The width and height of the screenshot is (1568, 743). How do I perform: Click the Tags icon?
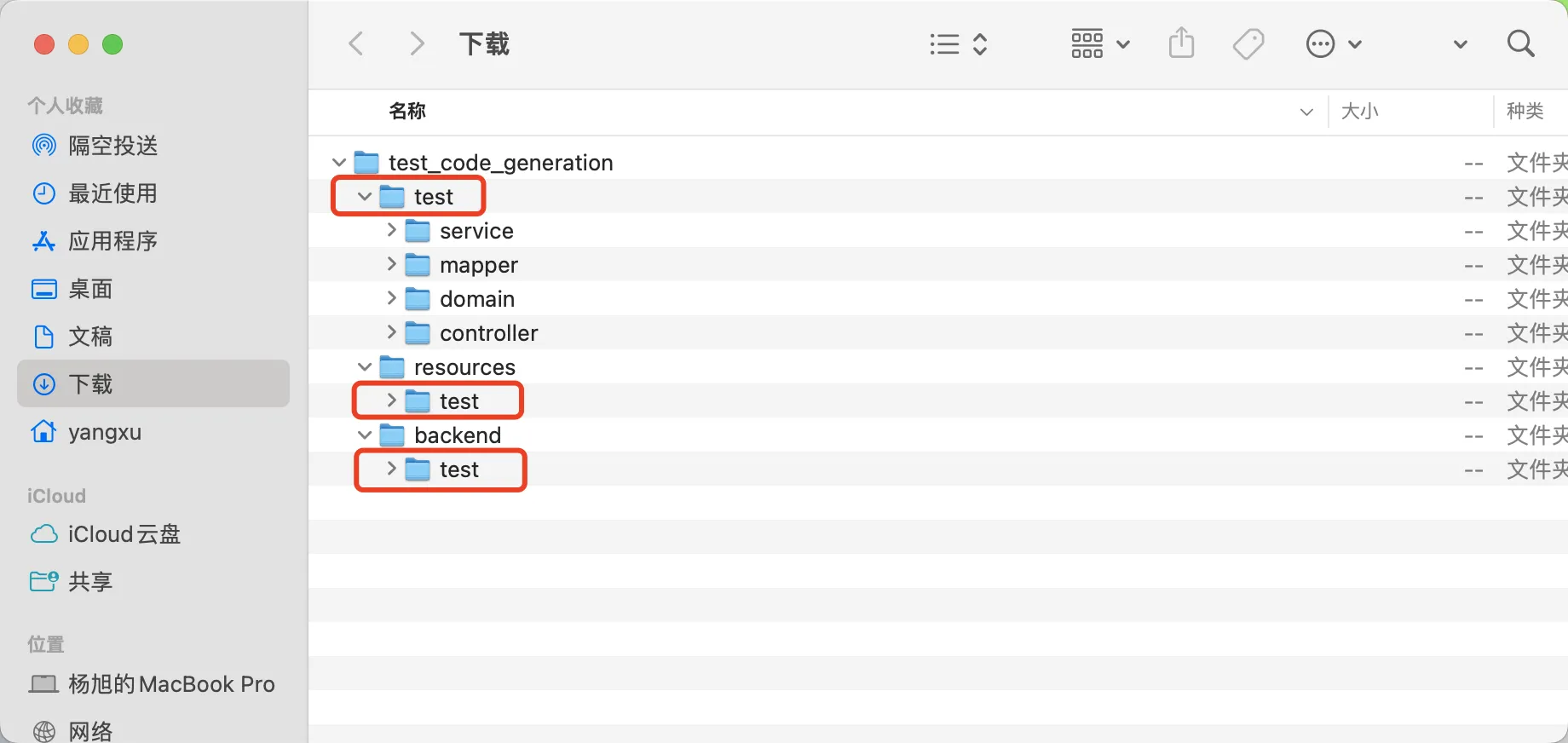click(x=1248, y=43)
